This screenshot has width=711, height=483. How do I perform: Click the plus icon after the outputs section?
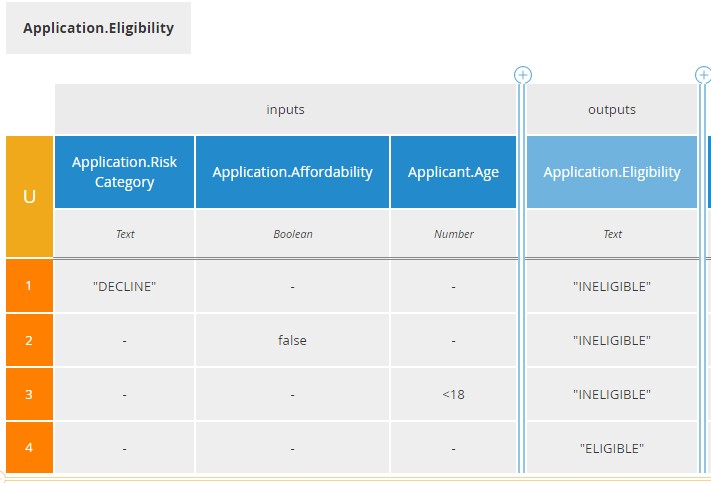click(x=703, y=75)
